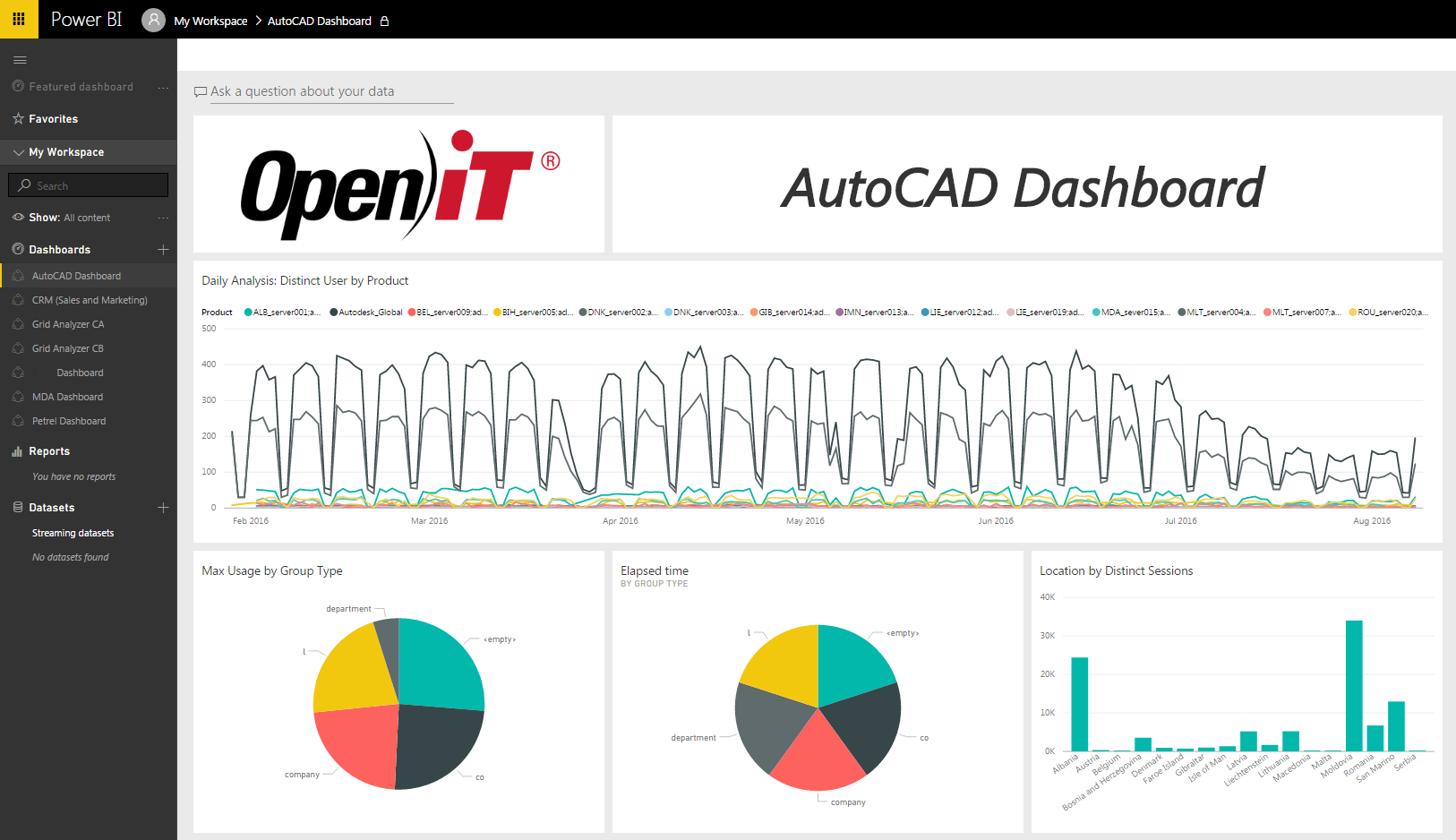Open Grid Analyzer CA dashboard
1456x840 pixels.
pos(68,324)
